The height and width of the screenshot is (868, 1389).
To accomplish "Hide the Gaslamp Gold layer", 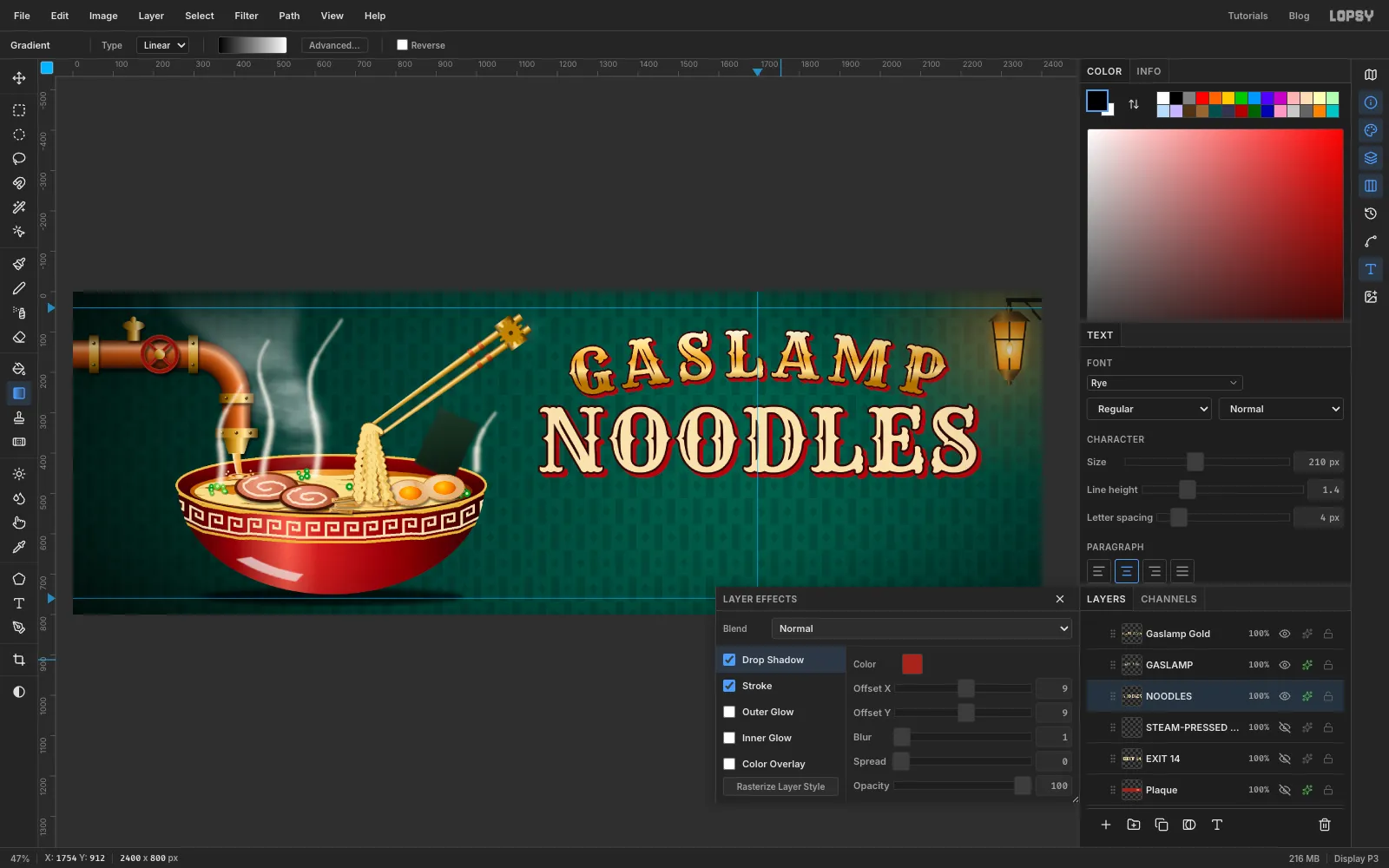I will pos(1285,634).
